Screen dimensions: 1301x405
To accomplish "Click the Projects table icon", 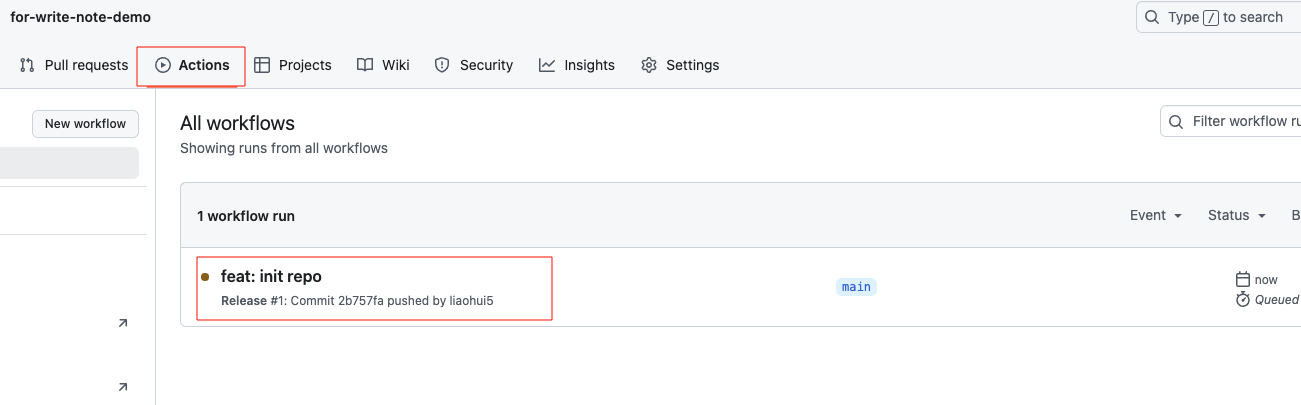I will (262, 65).
